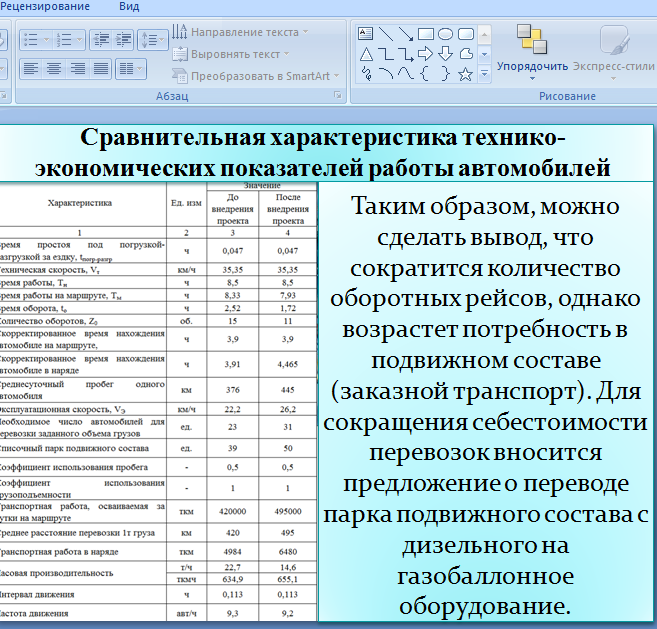Select the straight Line shape
Screen dimensions: 657x629
(386, 34)
